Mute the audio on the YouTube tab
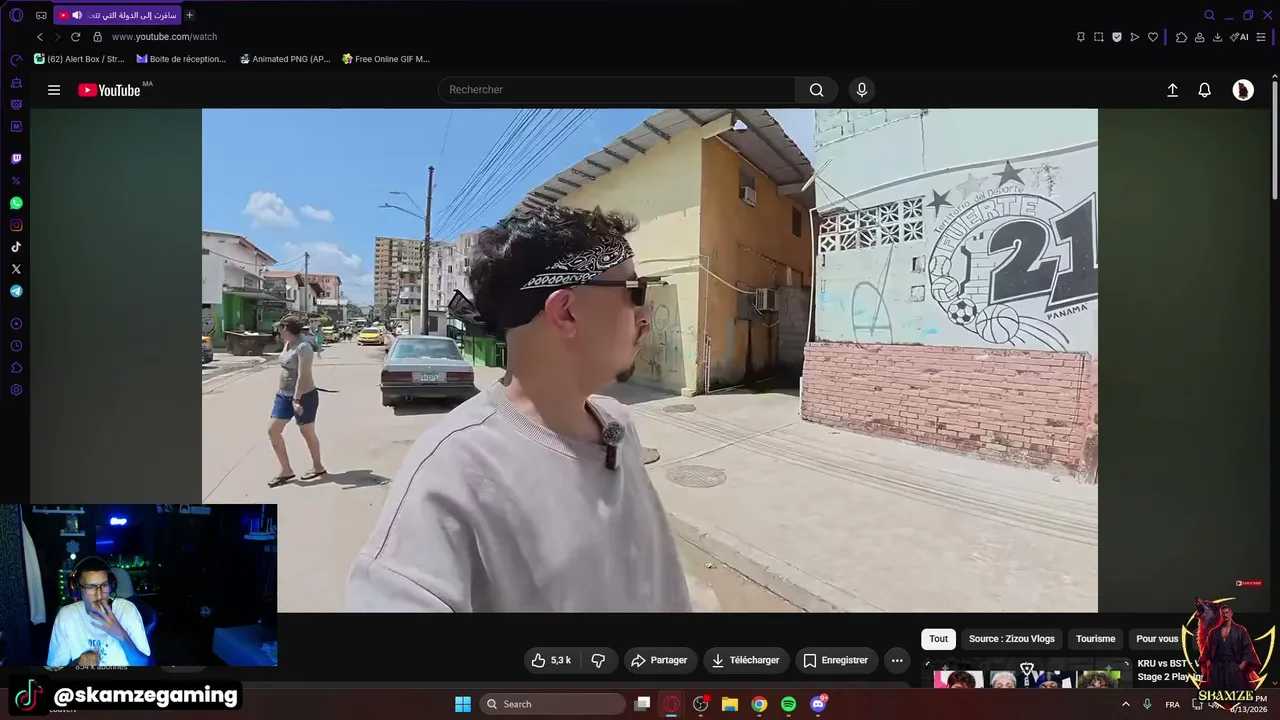This screenshot has height=720, width=1280. coord(77,15)
